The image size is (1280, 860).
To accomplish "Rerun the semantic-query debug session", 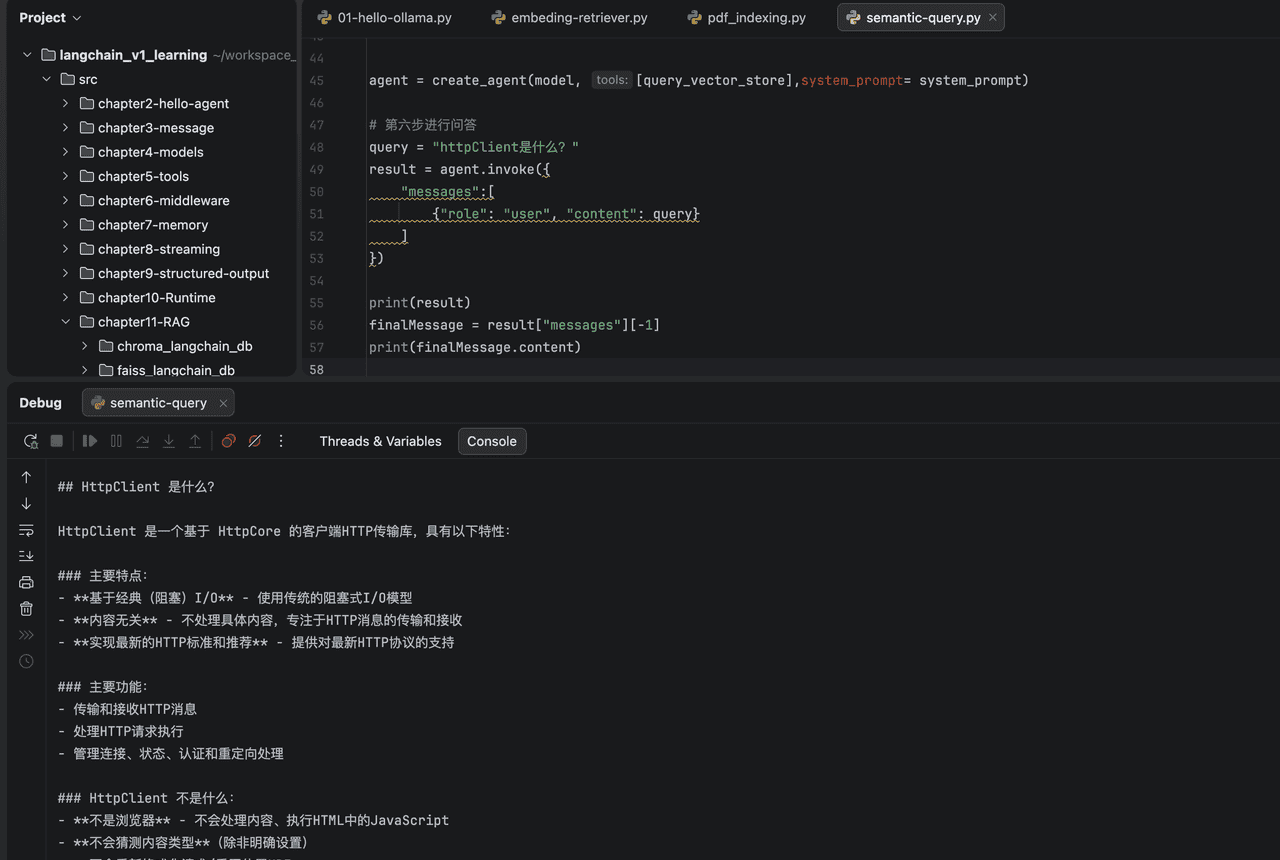I will click(31, 441).
